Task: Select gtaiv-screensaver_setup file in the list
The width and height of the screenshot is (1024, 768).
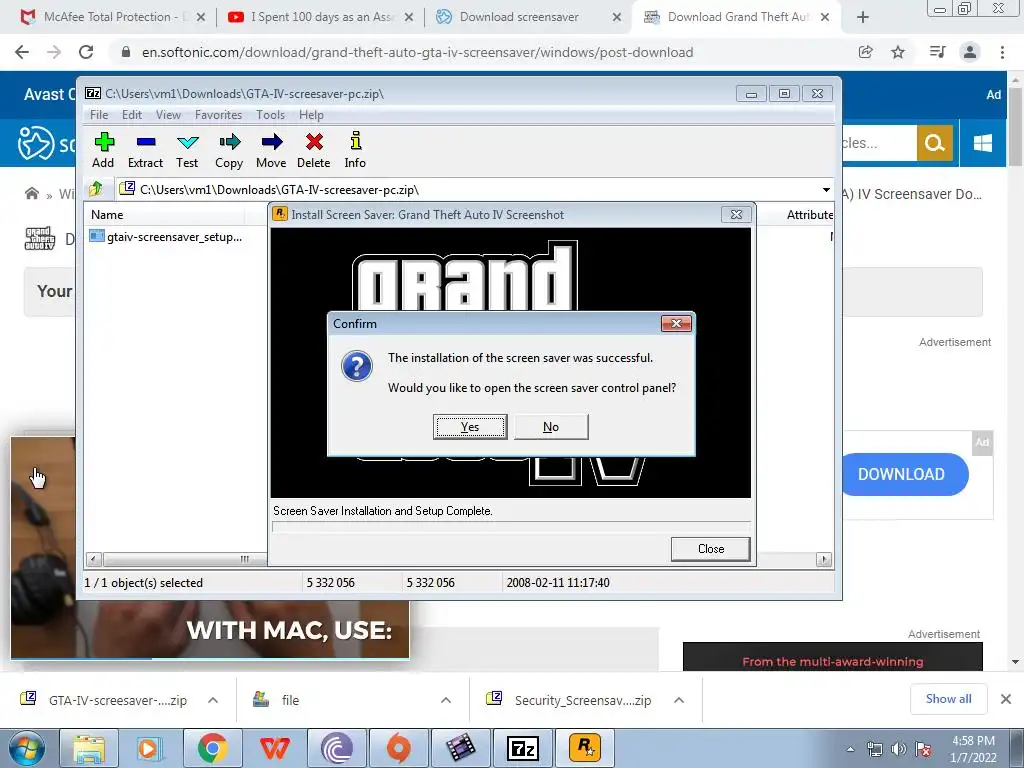Action: [x=166, y=237]
